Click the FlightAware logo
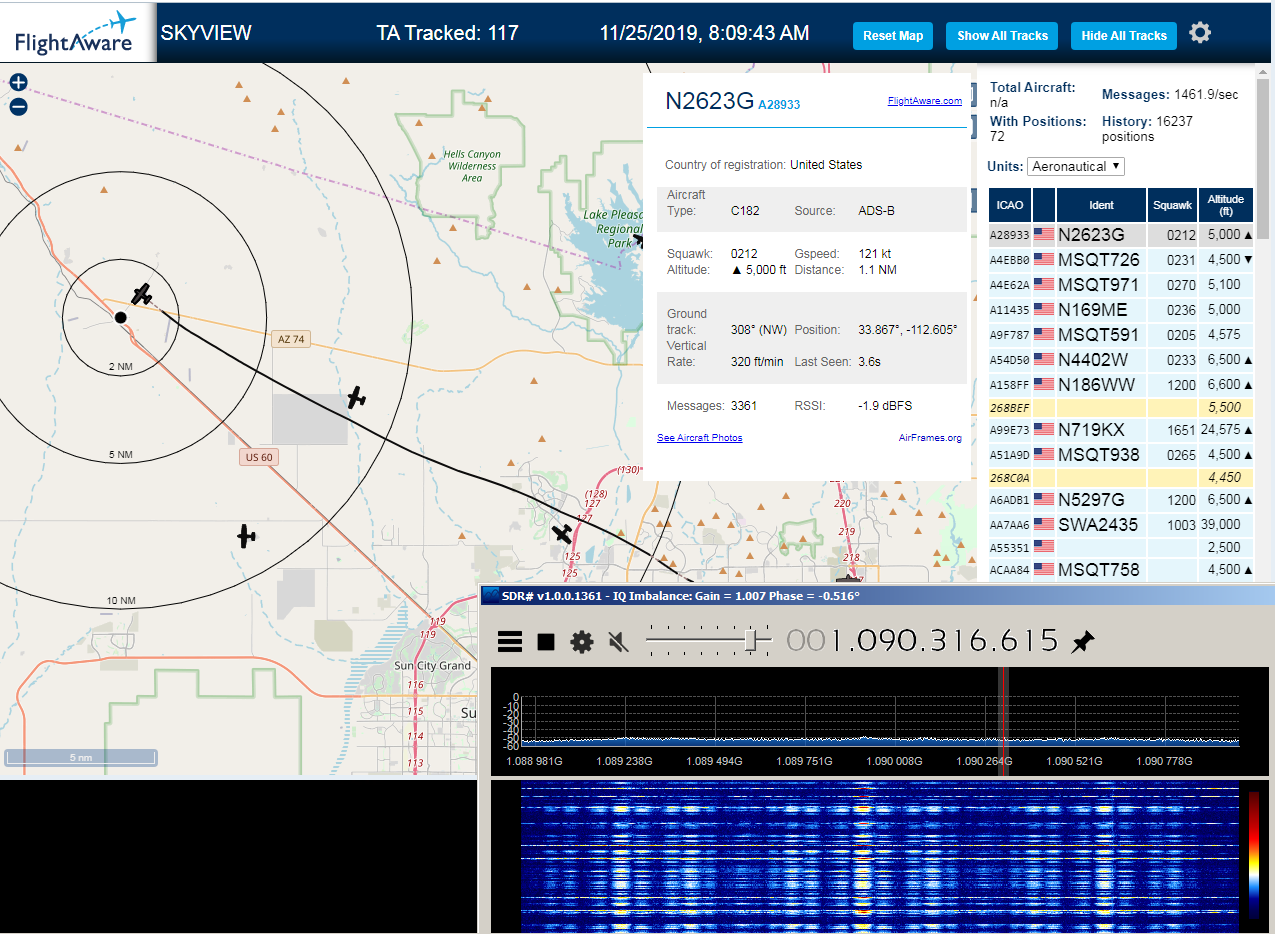Screen dimensions: 1275x935 [x=77, y=32]
